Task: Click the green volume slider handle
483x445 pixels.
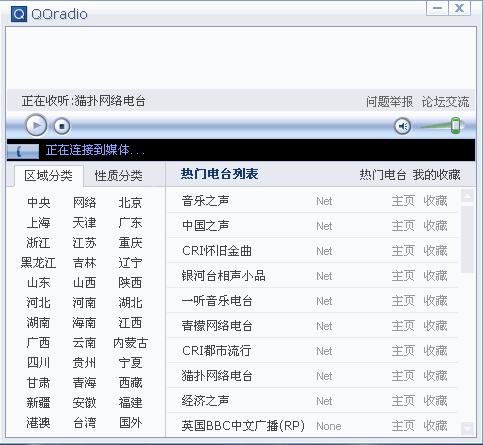Action: tap(456, 126)
